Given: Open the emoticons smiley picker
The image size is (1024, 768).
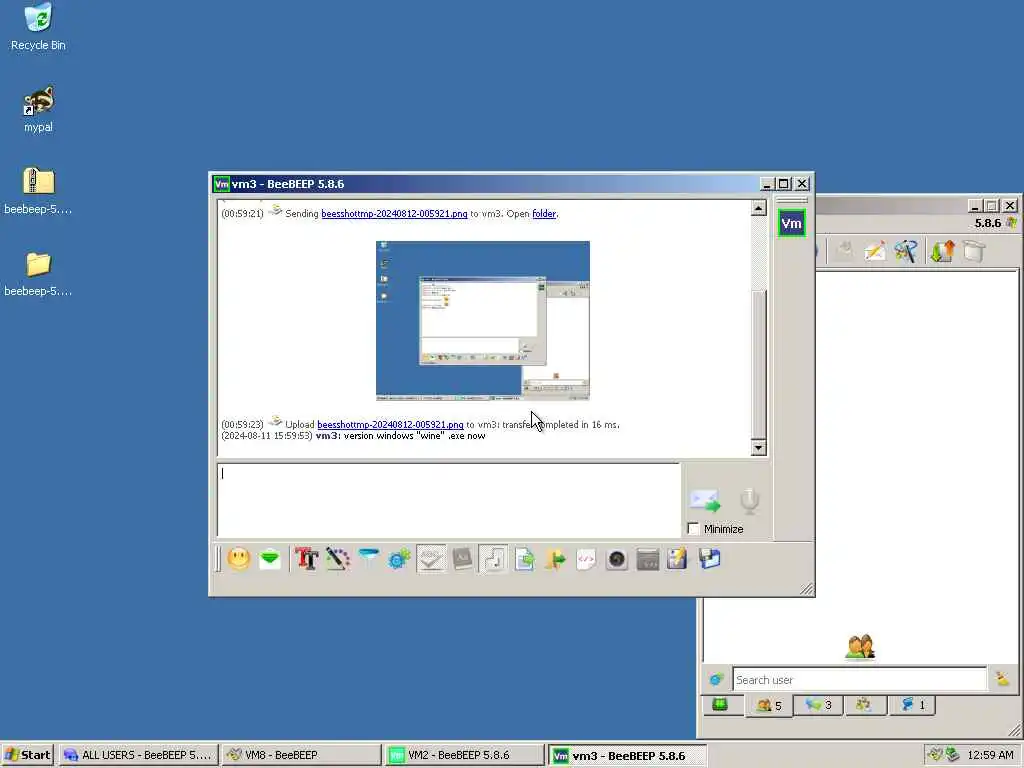Looking at the screenshot, I should (x=239, y=559).
